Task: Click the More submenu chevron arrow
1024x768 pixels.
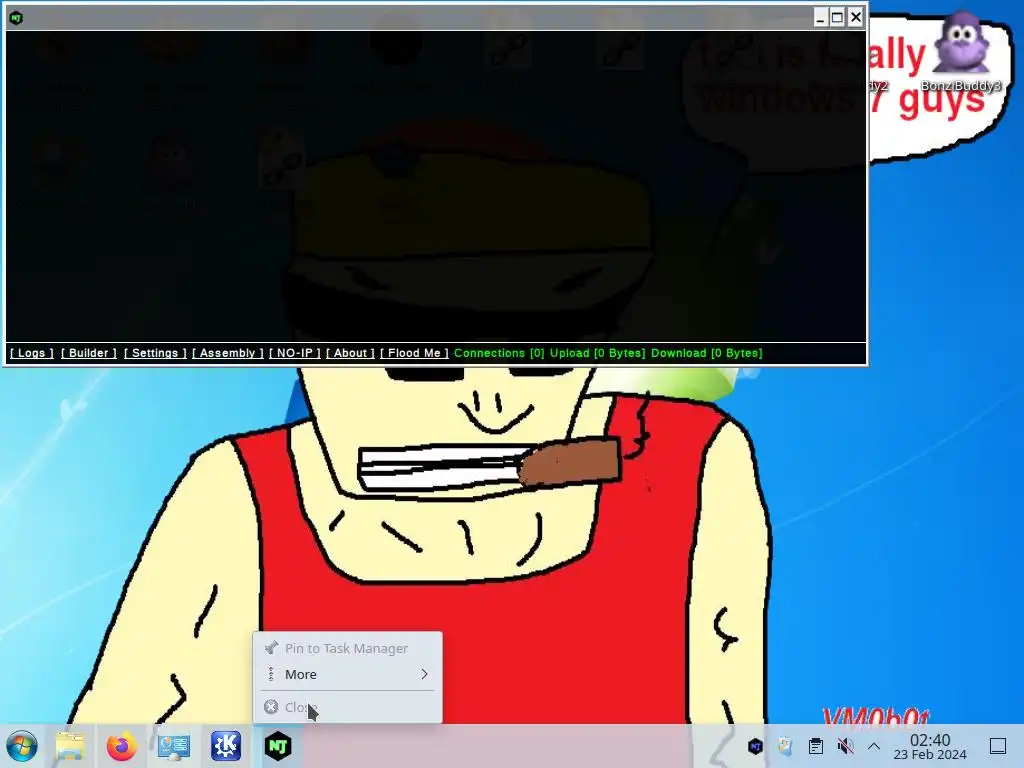Action: (424, 674)
